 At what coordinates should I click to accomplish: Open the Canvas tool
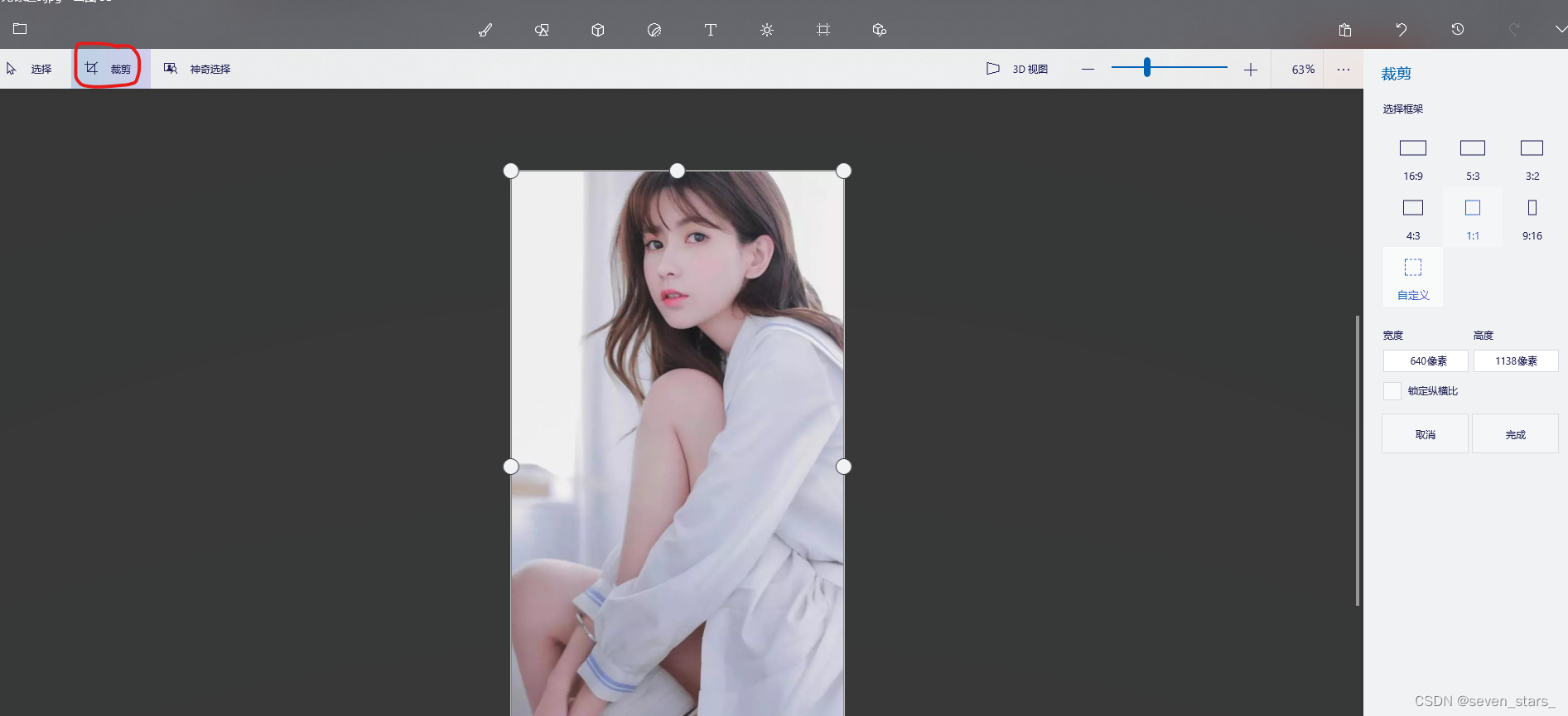click(823, 30)
